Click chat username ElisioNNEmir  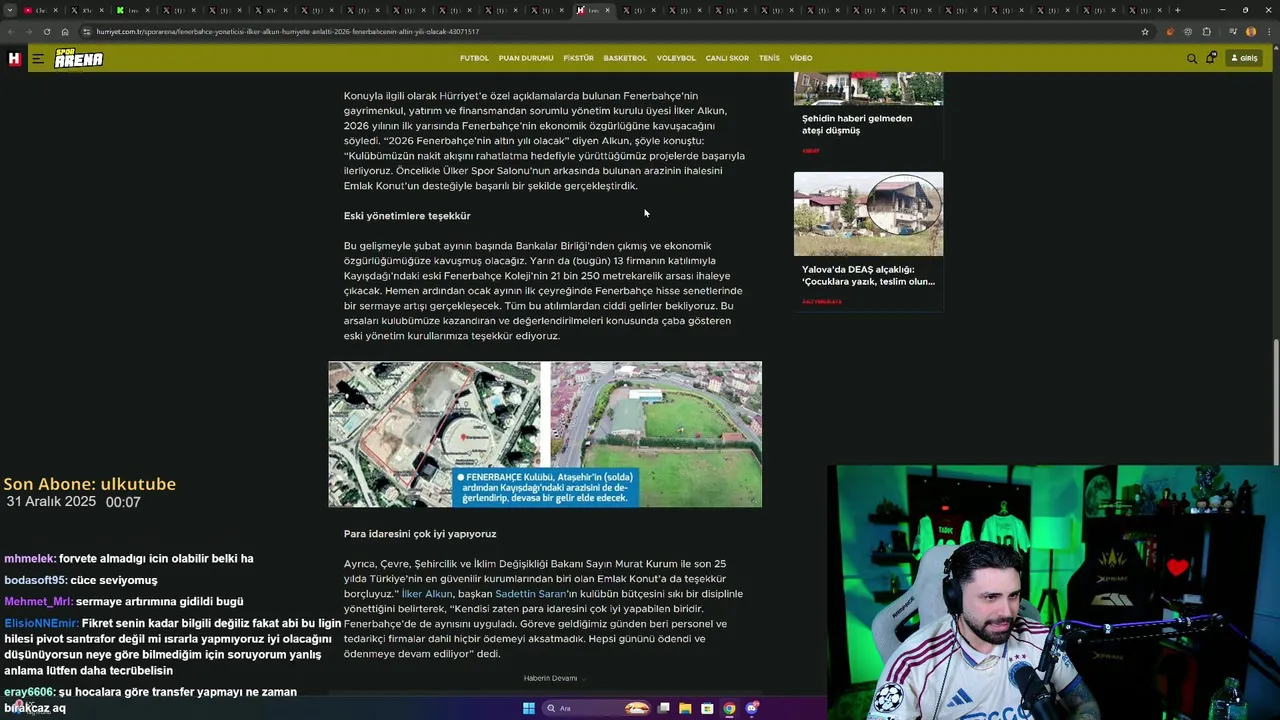(x=41, y=623)
